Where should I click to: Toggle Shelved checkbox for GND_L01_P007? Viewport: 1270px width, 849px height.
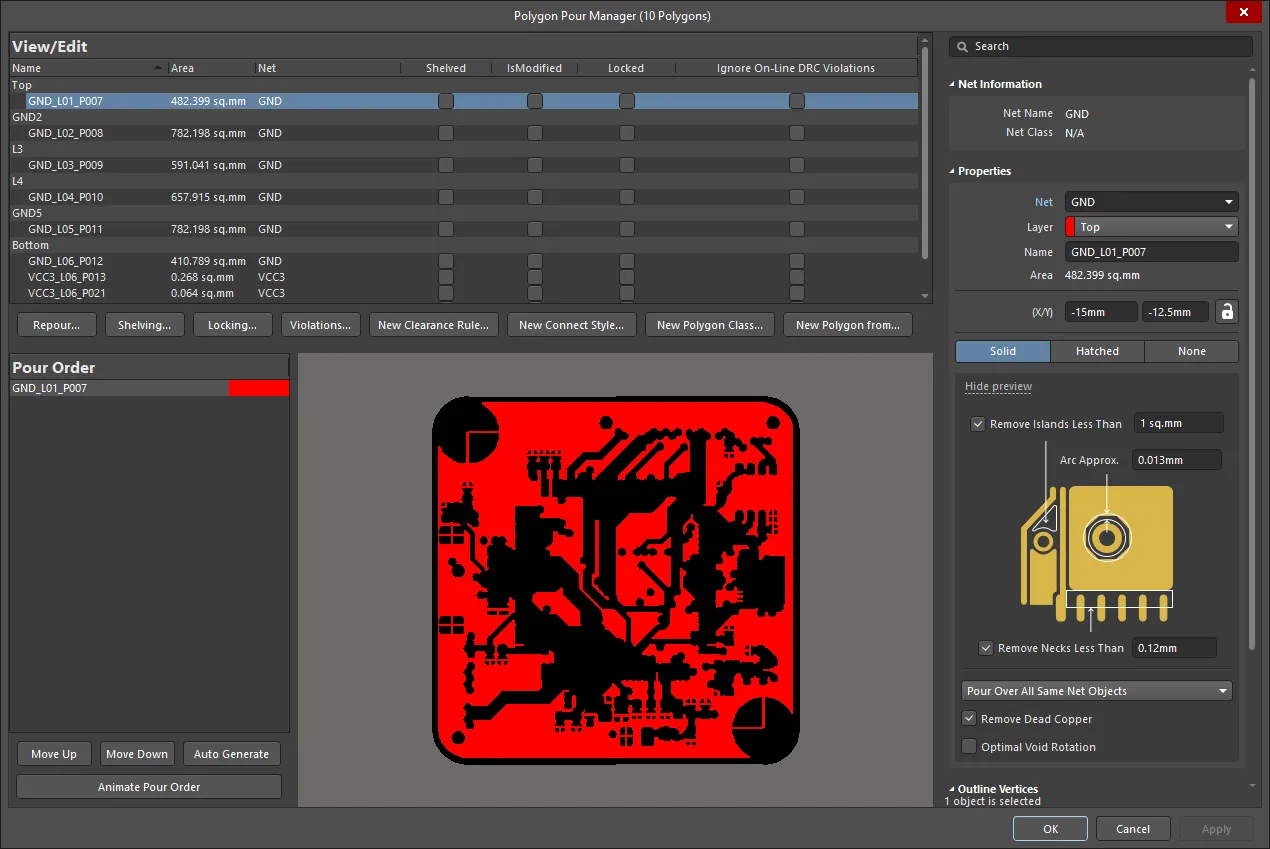coord(446,101)
